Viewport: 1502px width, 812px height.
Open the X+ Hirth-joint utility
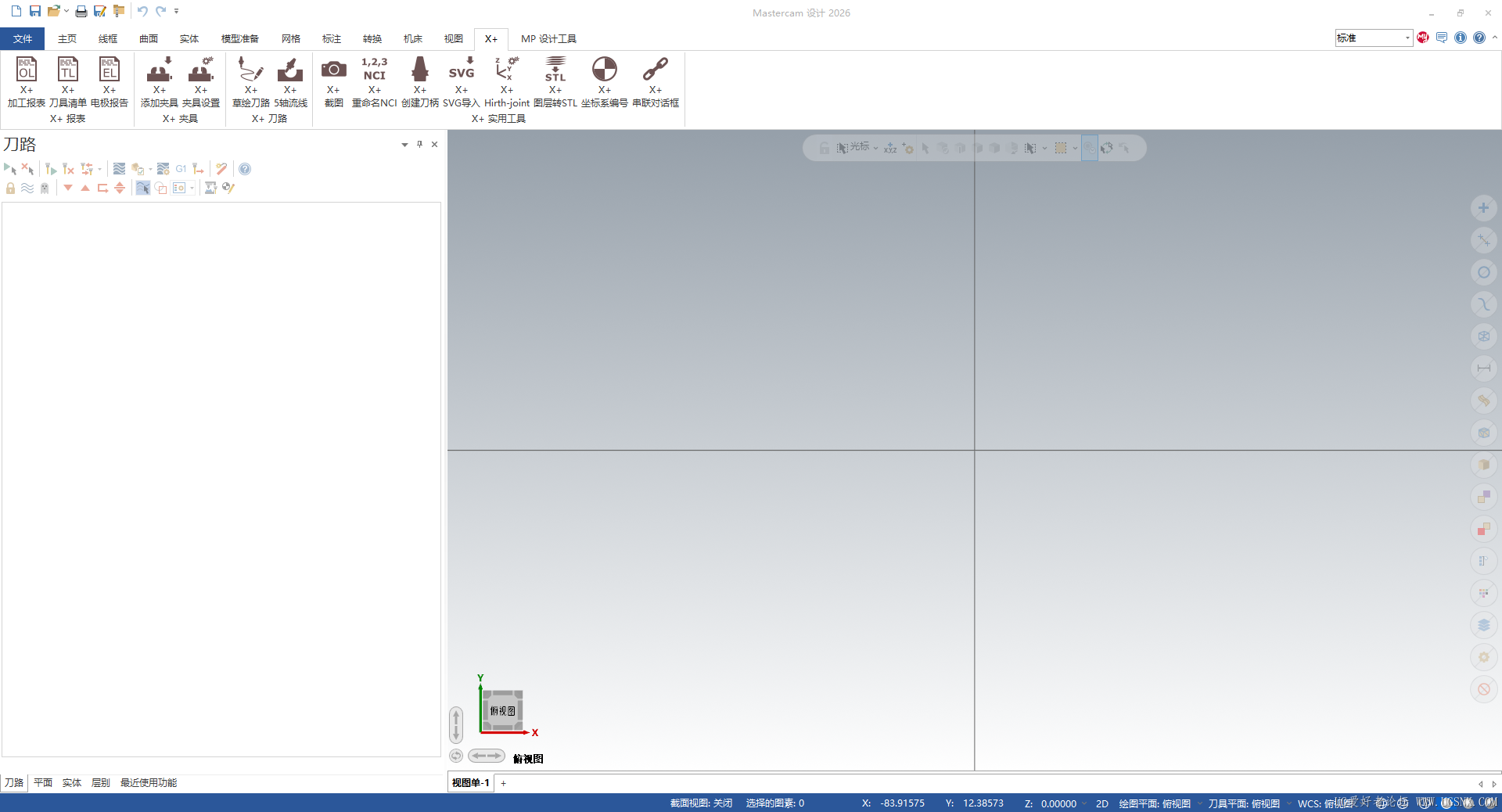pos(507,81)
